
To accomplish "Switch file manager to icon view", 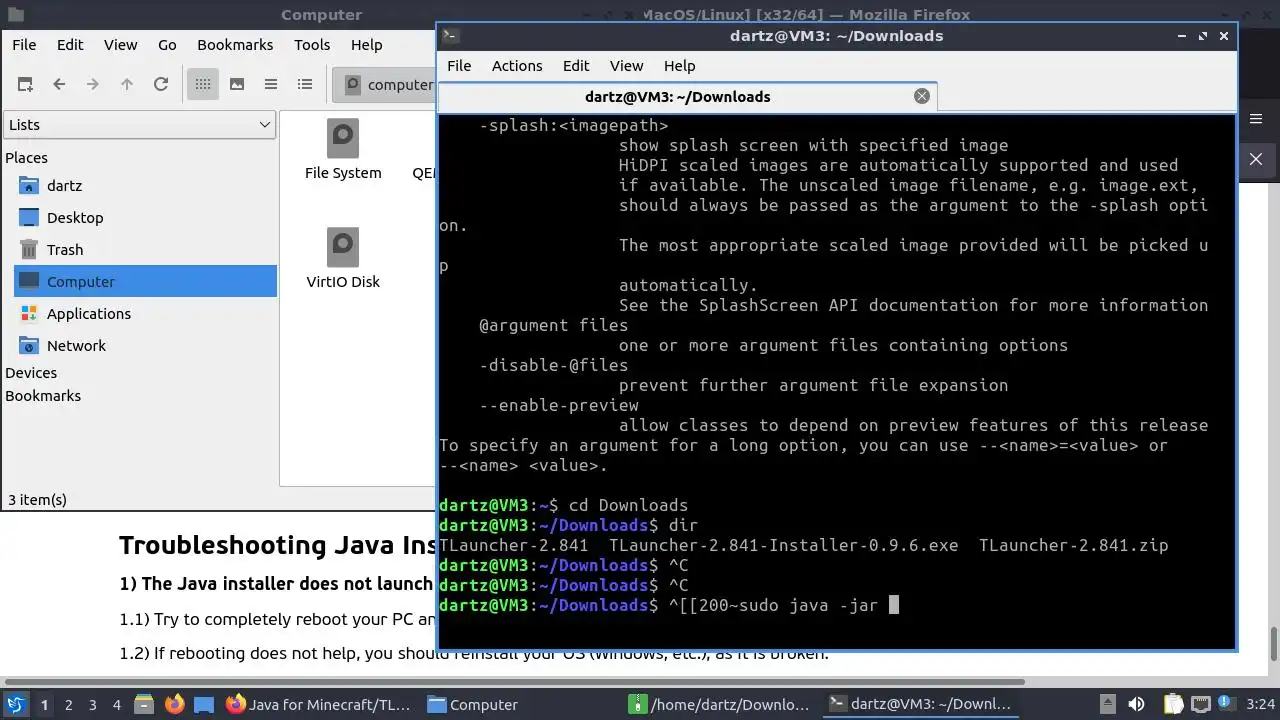I will pos(203,85).
